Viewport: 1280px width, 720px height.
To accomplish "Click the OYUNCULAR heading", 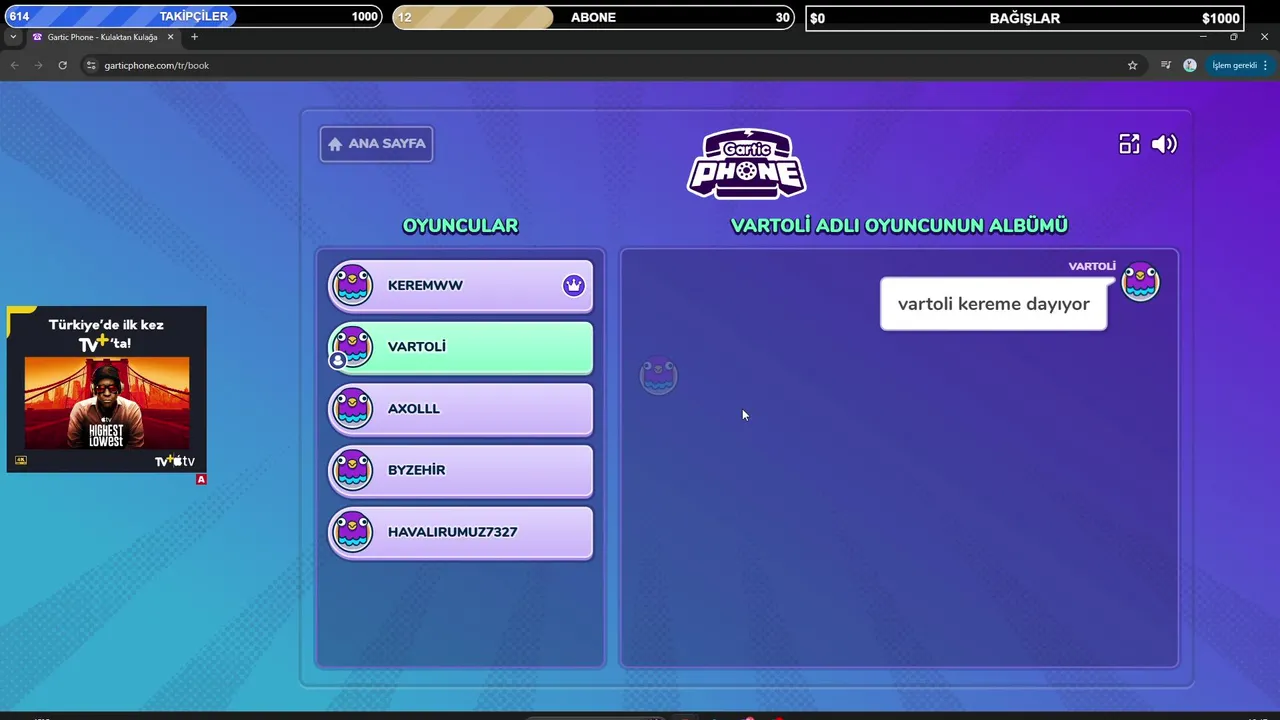I will (460, 226).
